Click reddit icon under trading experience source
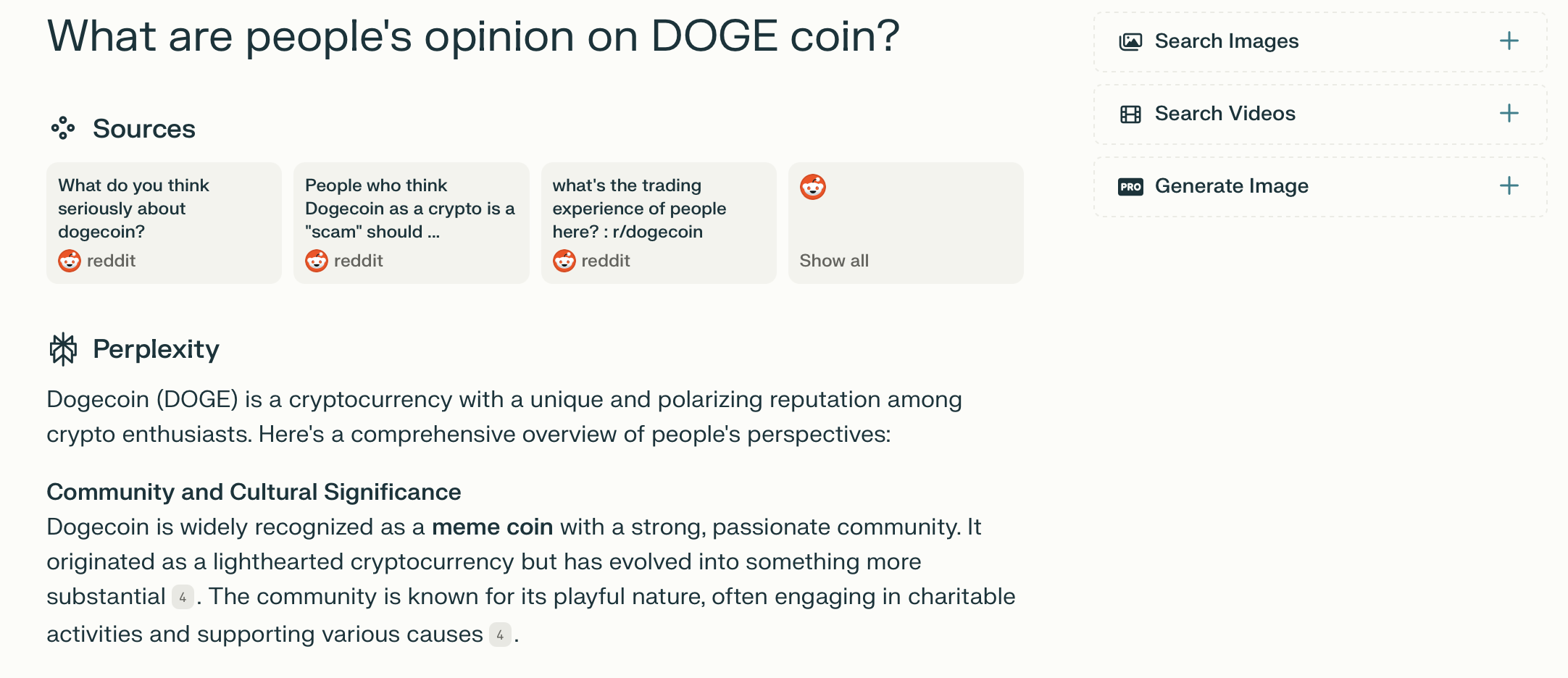This screenshot has width=1568, height=678. coord(564,261)
